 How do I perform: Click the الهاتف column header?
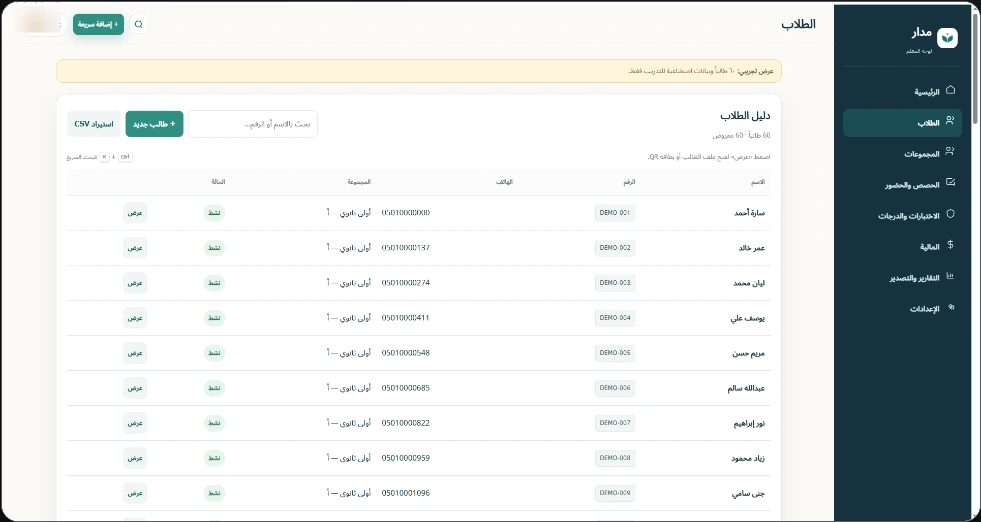coord(506,182)
